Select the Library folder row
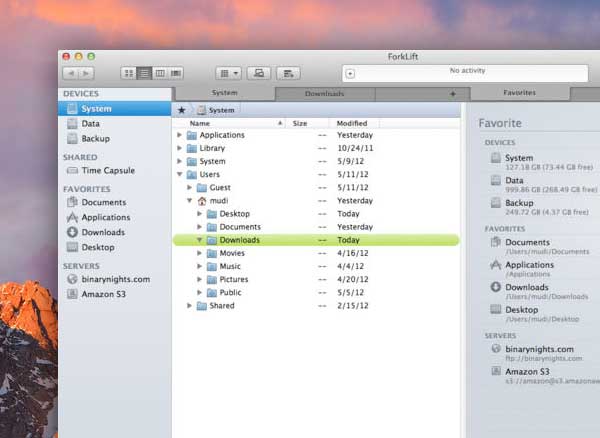Viewport: 600px width, 438px height. pyautogui.click(x=316, y=148)
